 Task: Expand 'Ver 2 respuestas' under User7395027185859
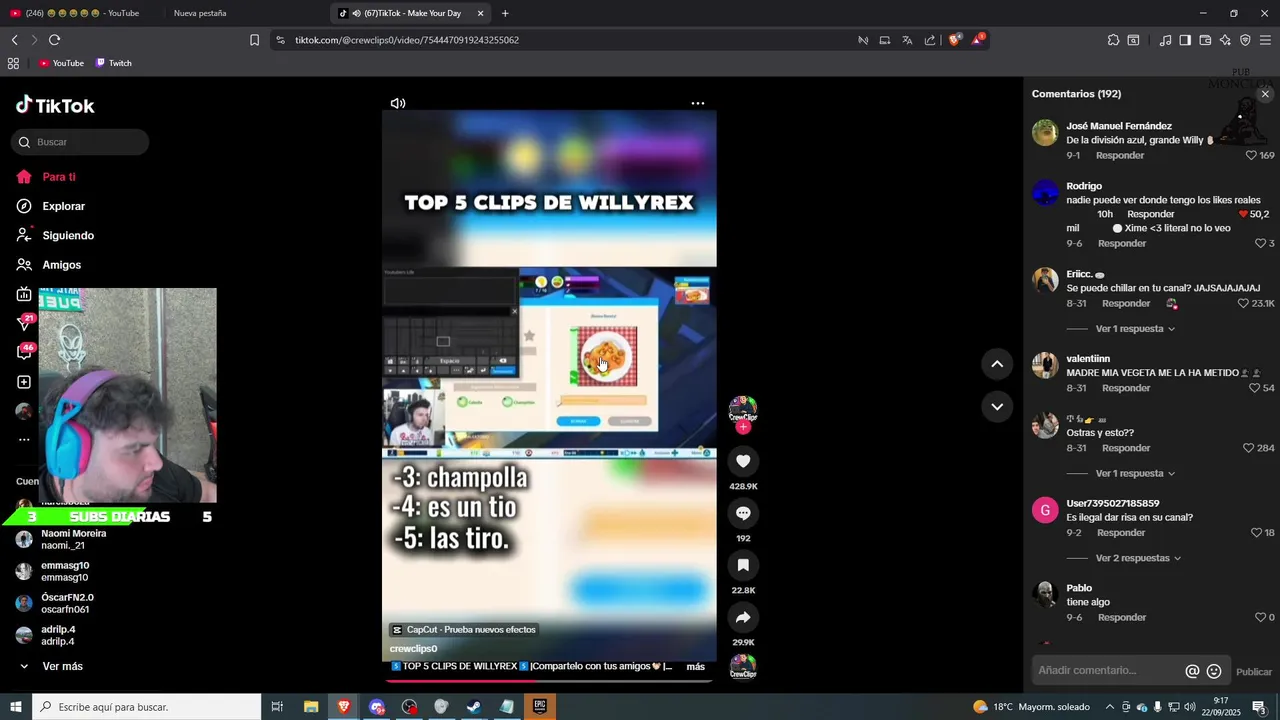click(x=1138, y=558)
